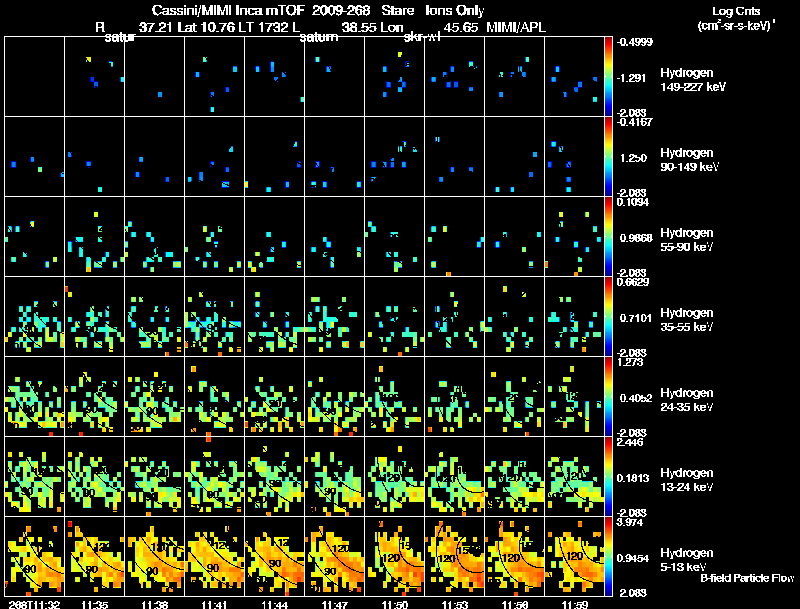The width and height of the screenshot is (800, 609).
Task: Click the "-1.291" color scale value
Action: [x=632, y=78]
